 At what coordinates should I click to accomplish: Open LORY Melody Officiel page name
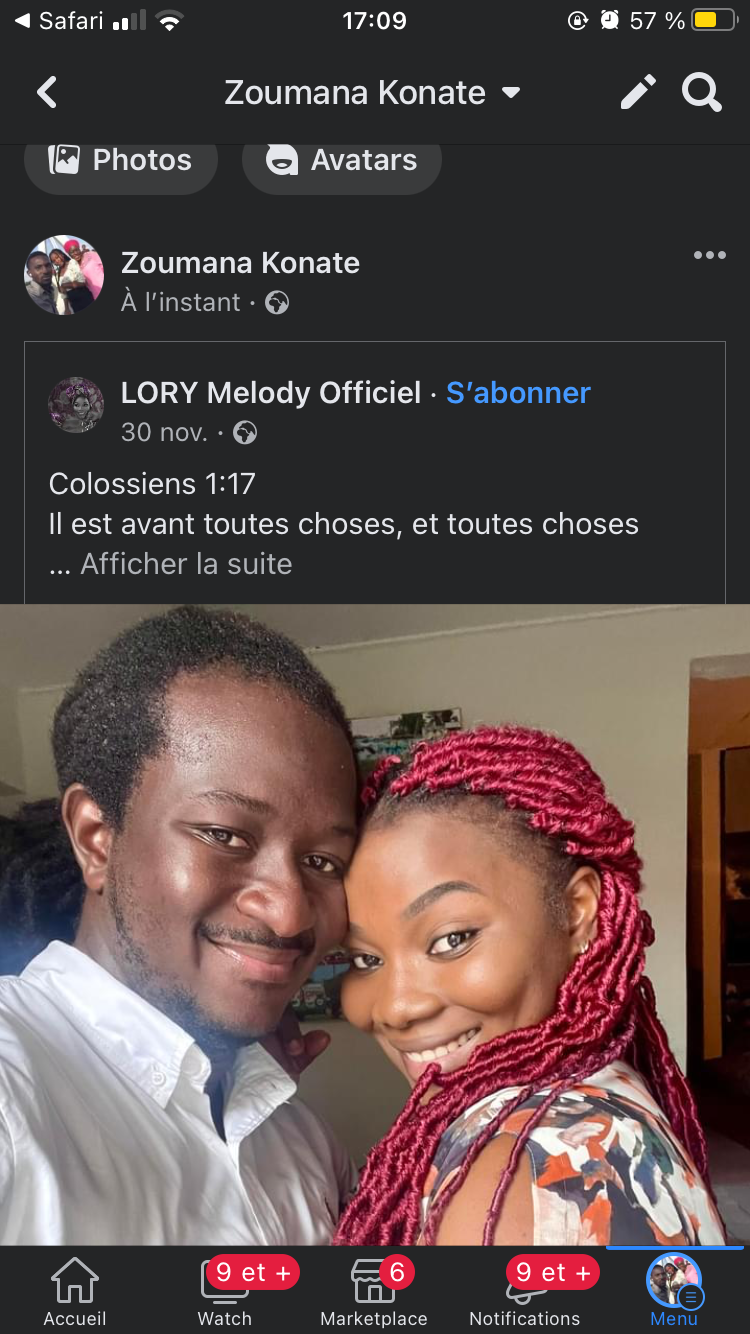(x=271, y=393)
